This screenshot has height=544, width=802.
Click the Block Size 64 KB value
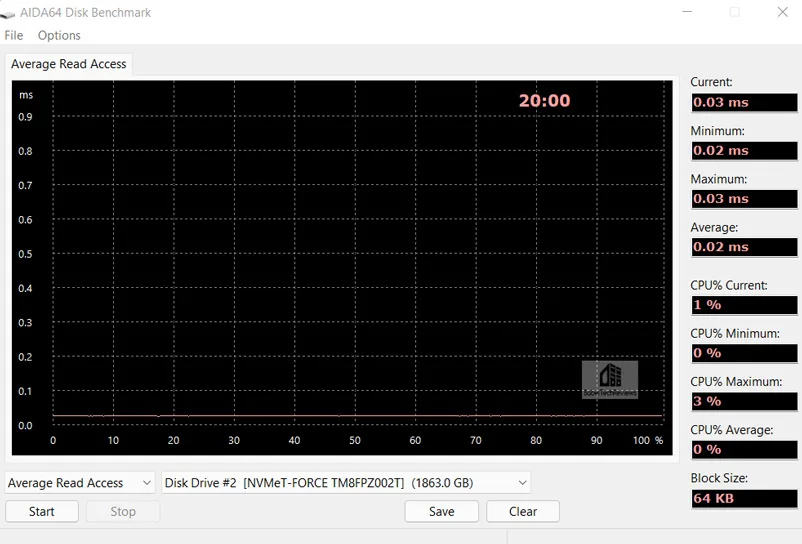(x=744, y=498)
